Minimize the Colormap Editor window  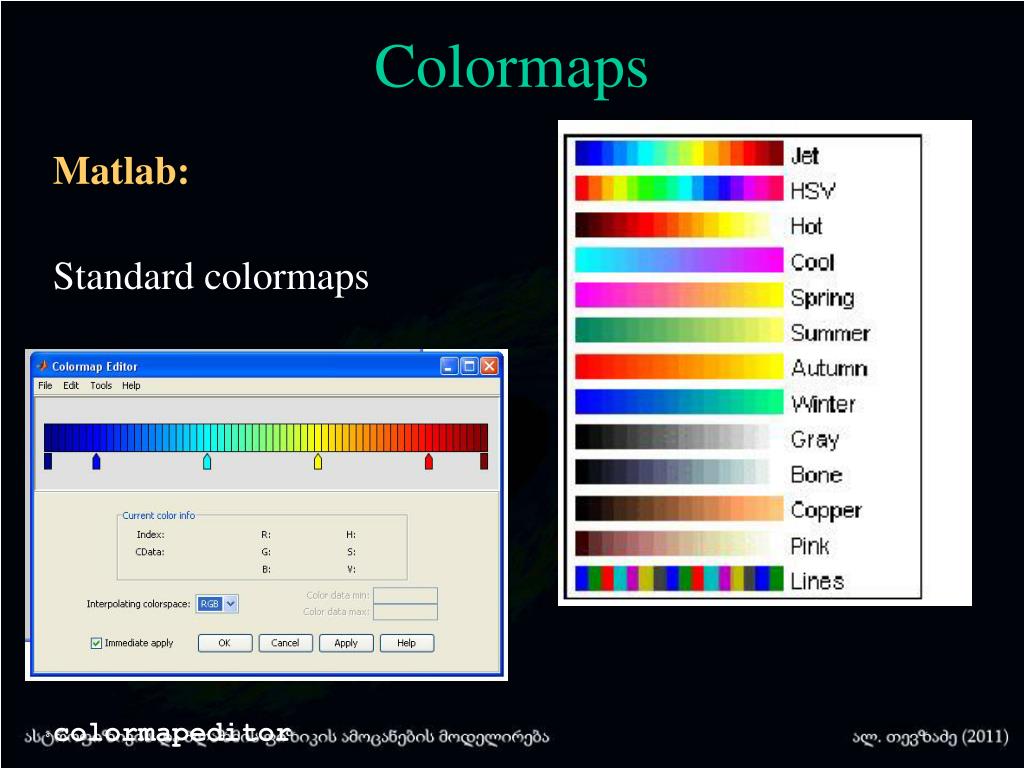pyautogui.click(x=449, y=366)
